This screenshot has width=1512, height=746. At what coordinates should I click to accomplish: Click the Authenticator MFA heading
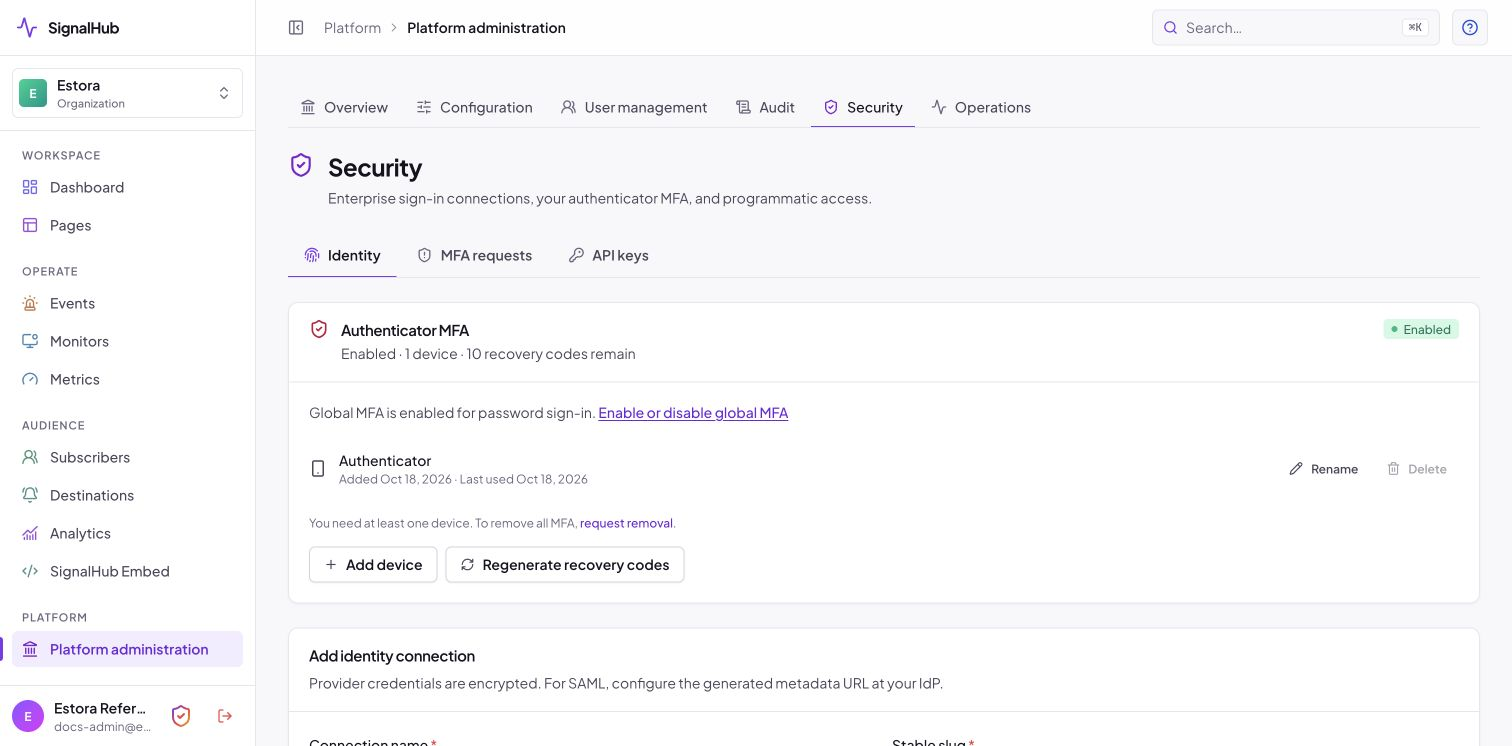405,330
